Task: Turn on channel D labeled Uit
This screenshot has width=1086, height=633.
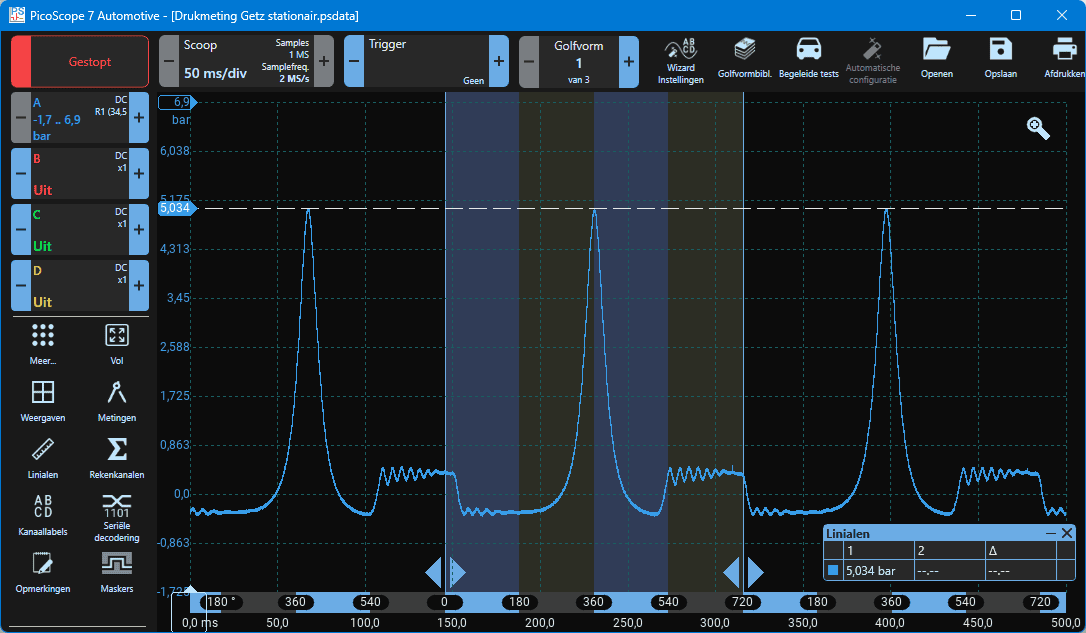Action: [79, 286]
